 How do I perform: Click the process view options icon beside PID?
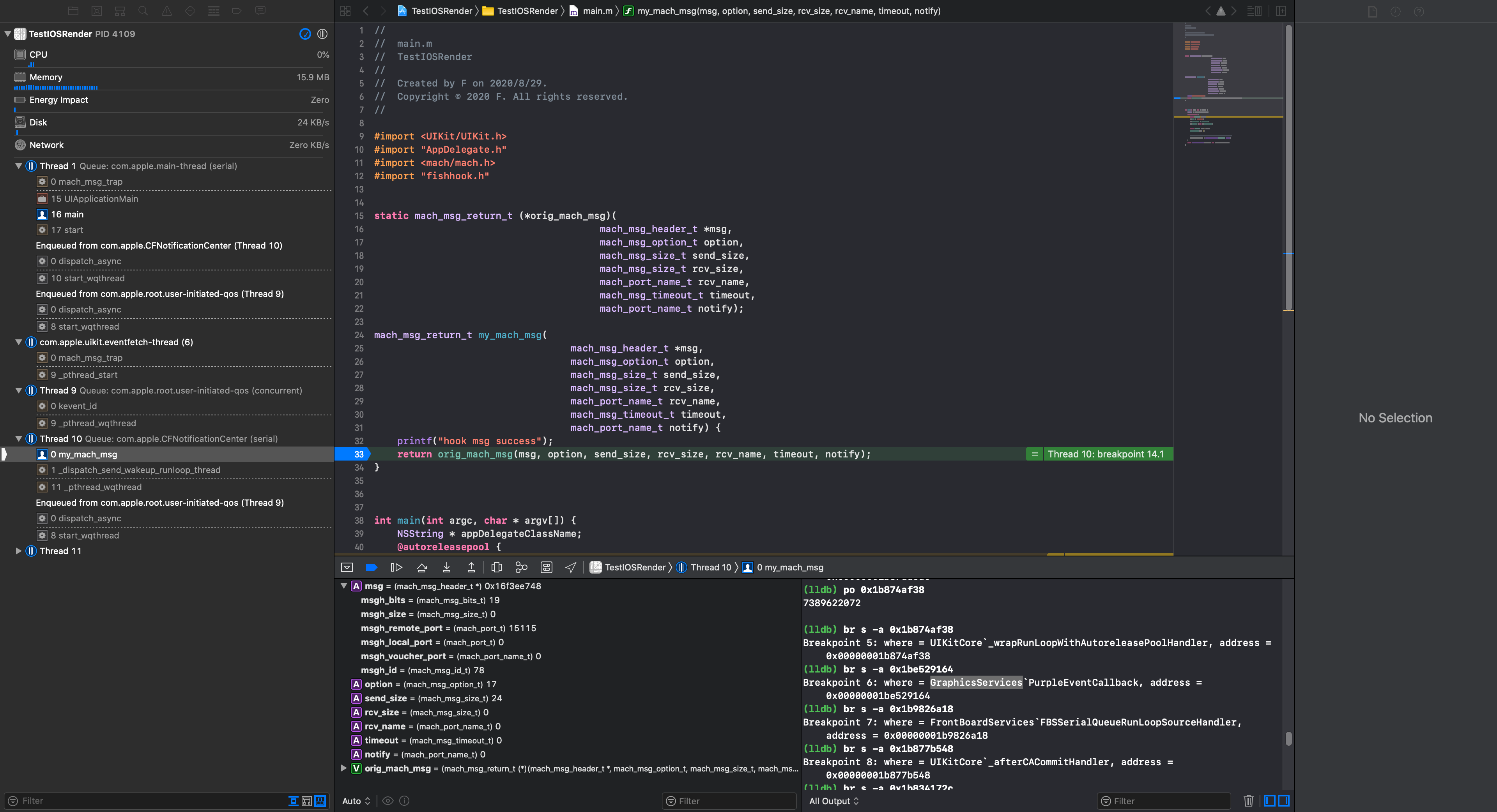click(322, 34)
